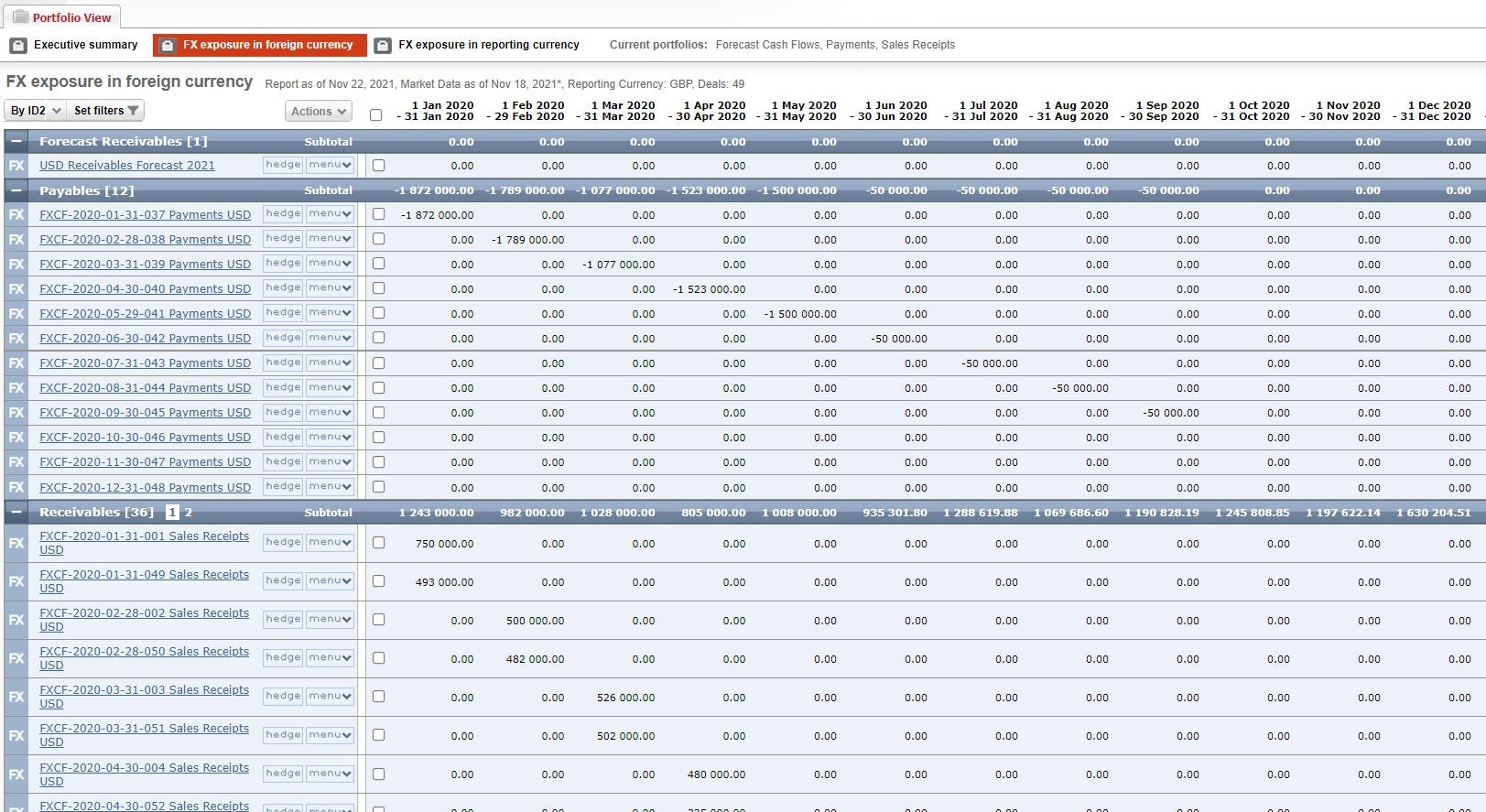Viewport: 1486px width, 812px height.
Task: Click FX icon beside USD Receivables Forecast 2021
Action: point(16,166)
